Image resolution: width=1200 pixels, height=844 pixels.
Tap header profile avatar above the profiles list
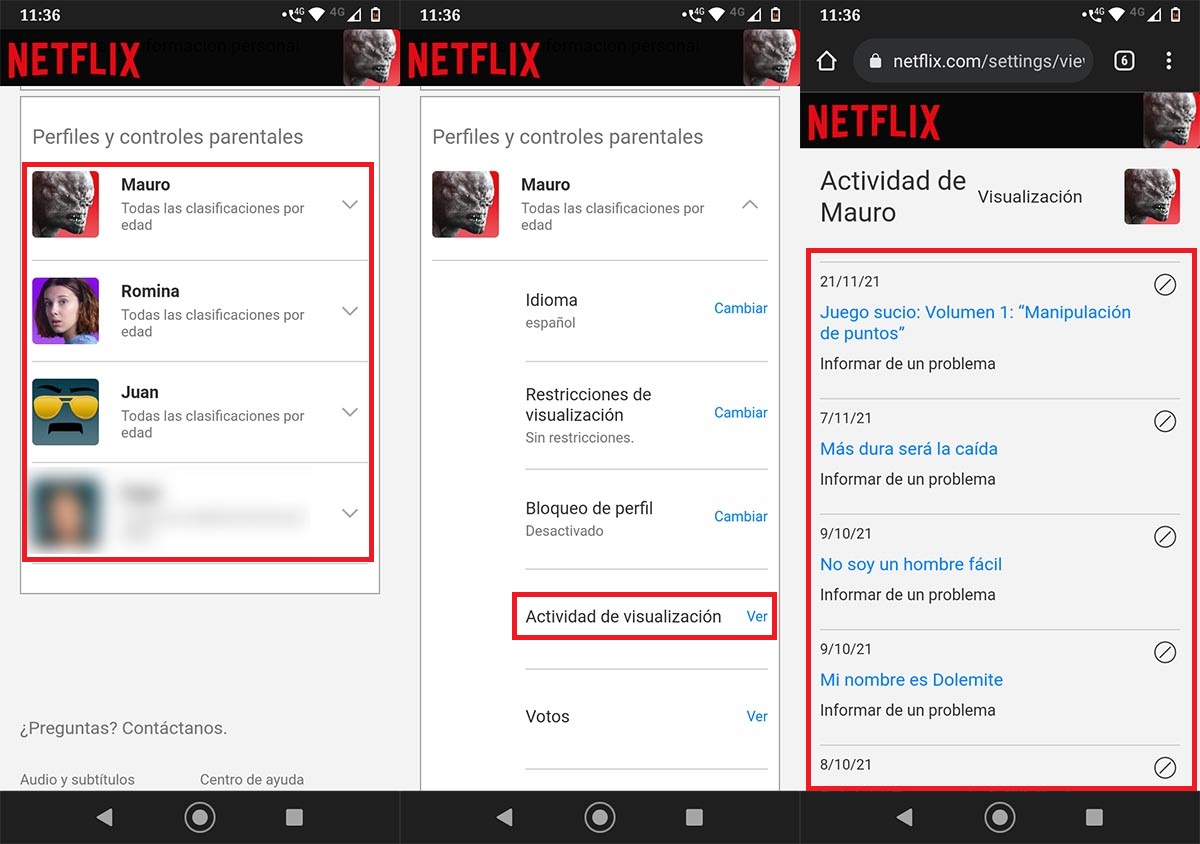[x=371, y=58]
